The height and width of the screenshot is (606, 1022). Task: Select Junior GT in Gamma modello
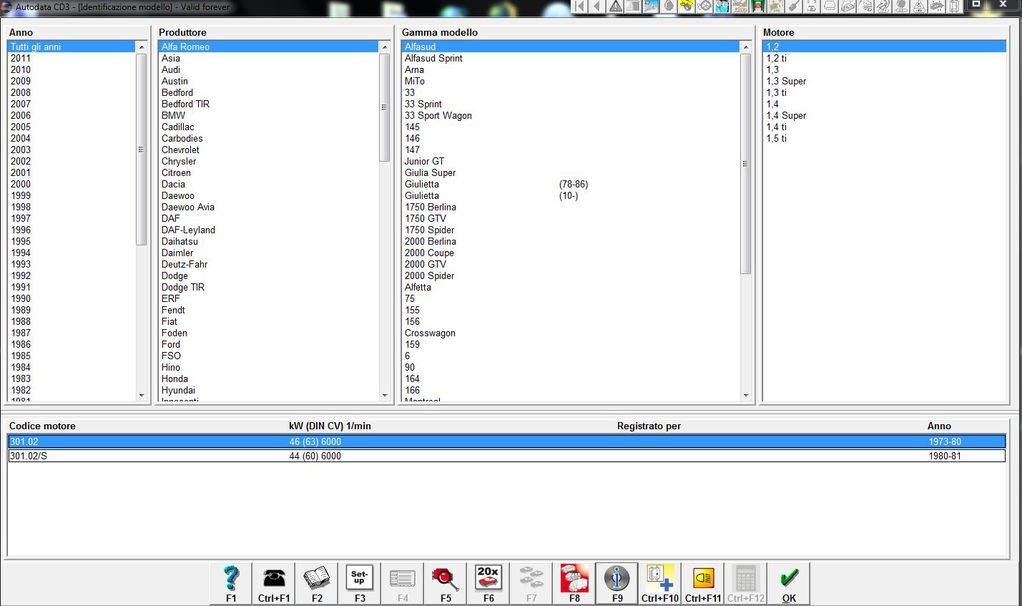pyautogui.click(x=571, y=162)
